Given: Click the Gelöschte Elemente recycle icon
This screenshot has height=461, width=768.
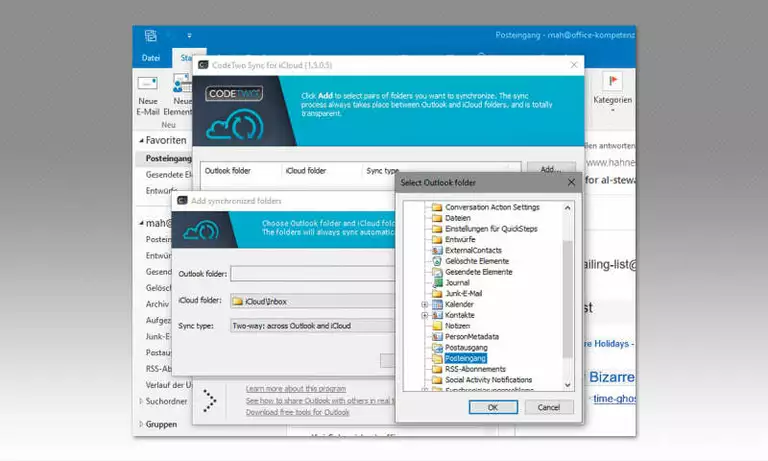Looking at the screenshot, I should point(437,261).
